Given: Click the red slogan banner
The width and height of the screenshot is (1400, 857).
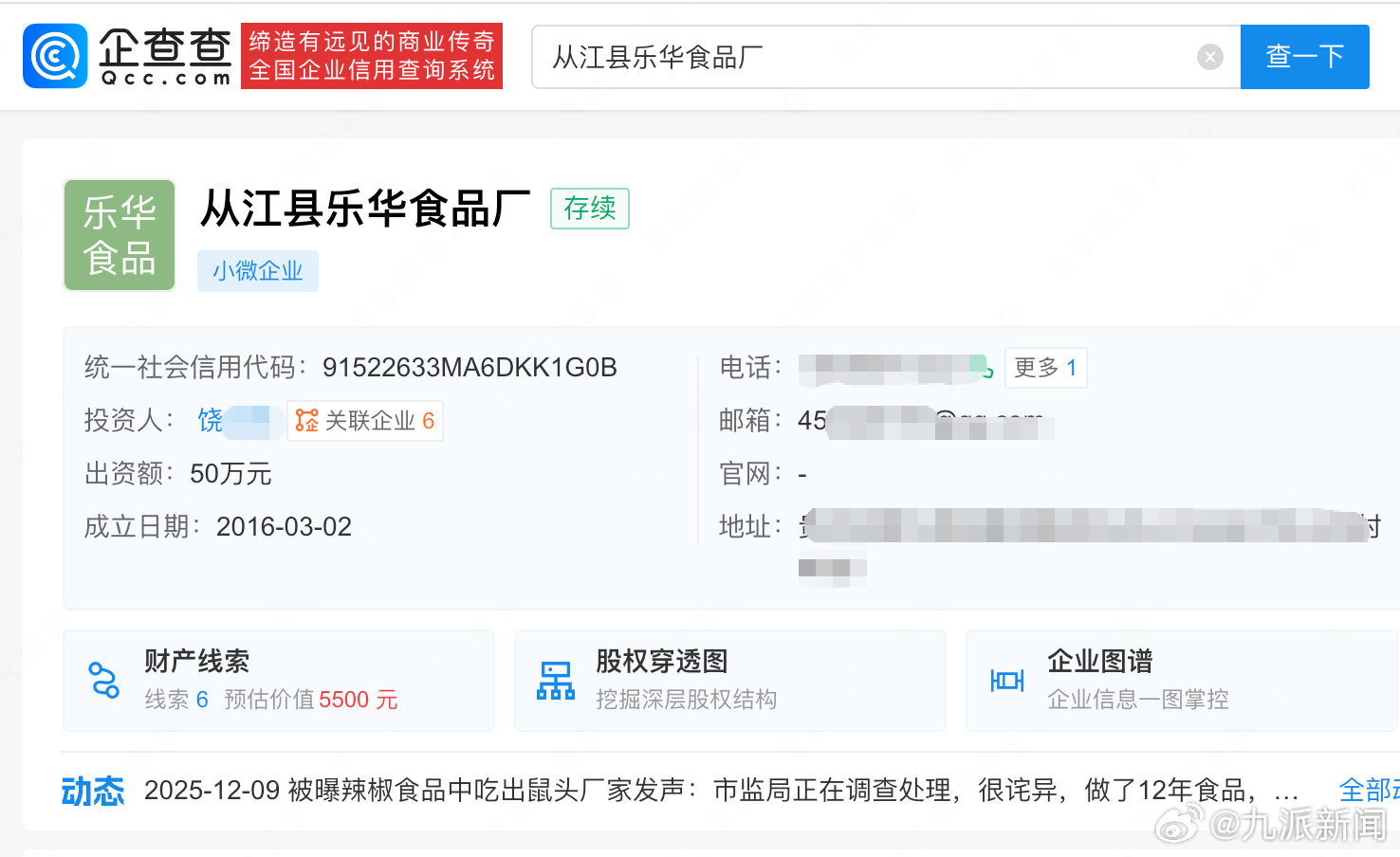Looking at the screenshot, I should tap(372, 56).
